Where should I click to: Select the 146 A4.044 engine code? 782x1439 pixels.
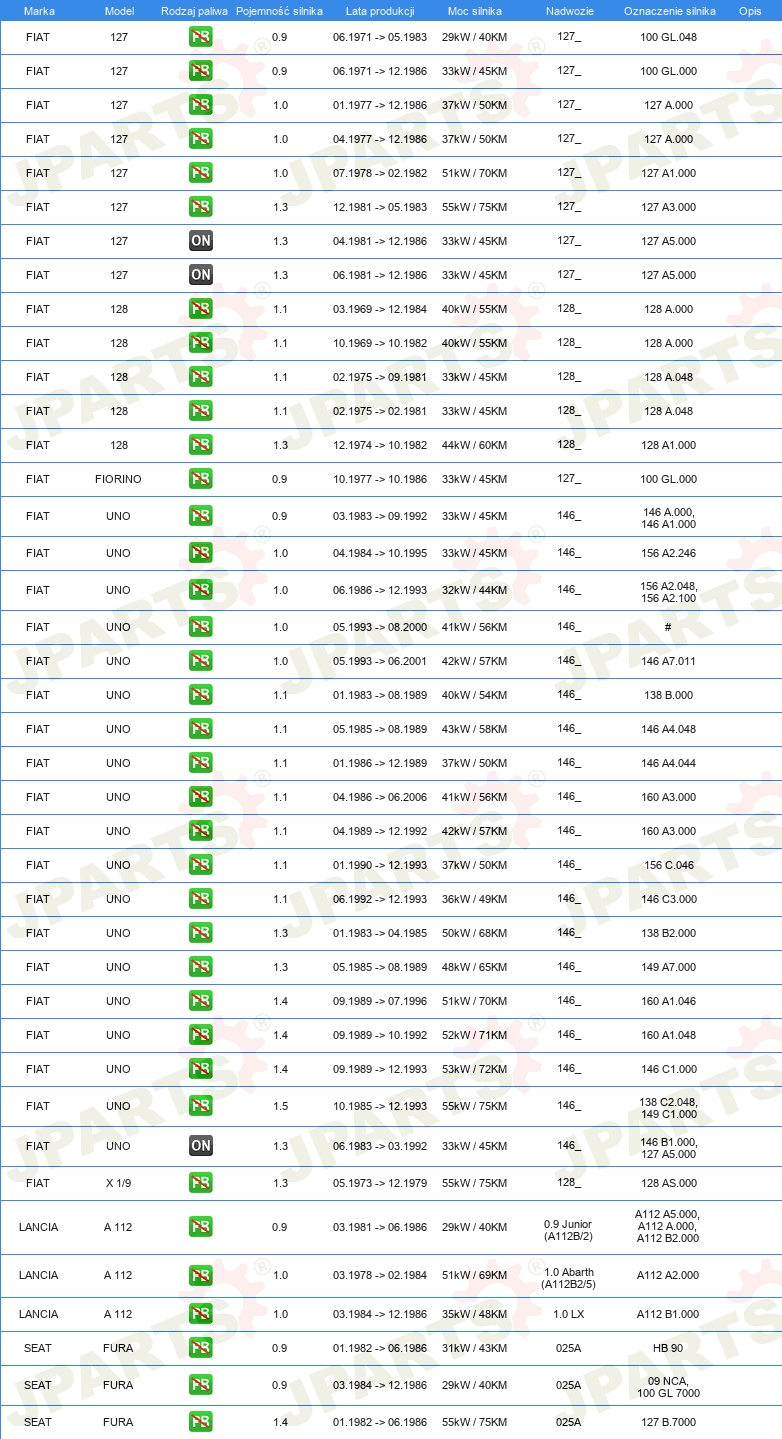click(x=670, y=763)
